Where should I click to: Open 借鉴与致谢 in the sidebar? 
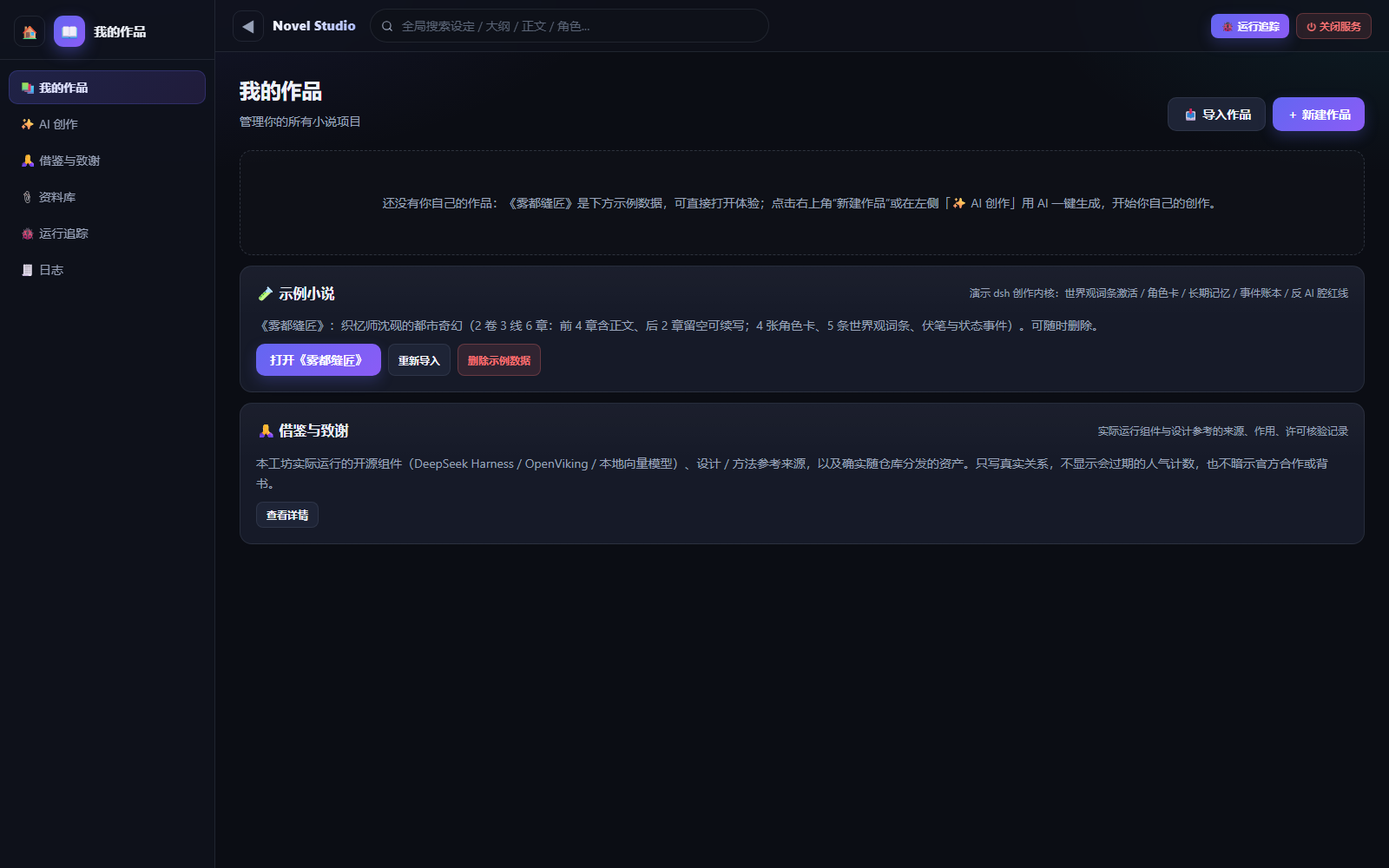click(107, 161)
